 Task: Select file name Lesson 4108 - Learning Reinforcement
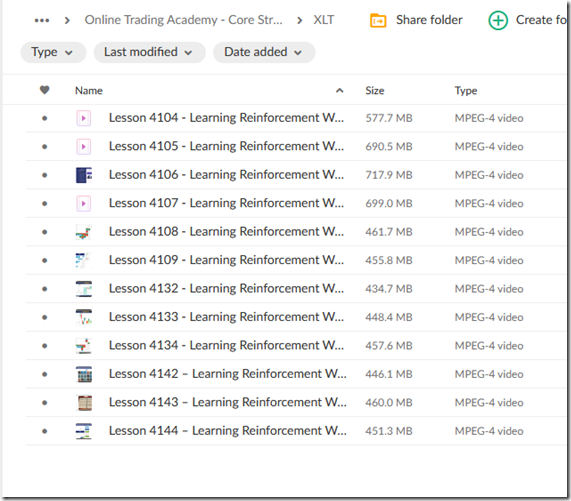click(226, 232)
